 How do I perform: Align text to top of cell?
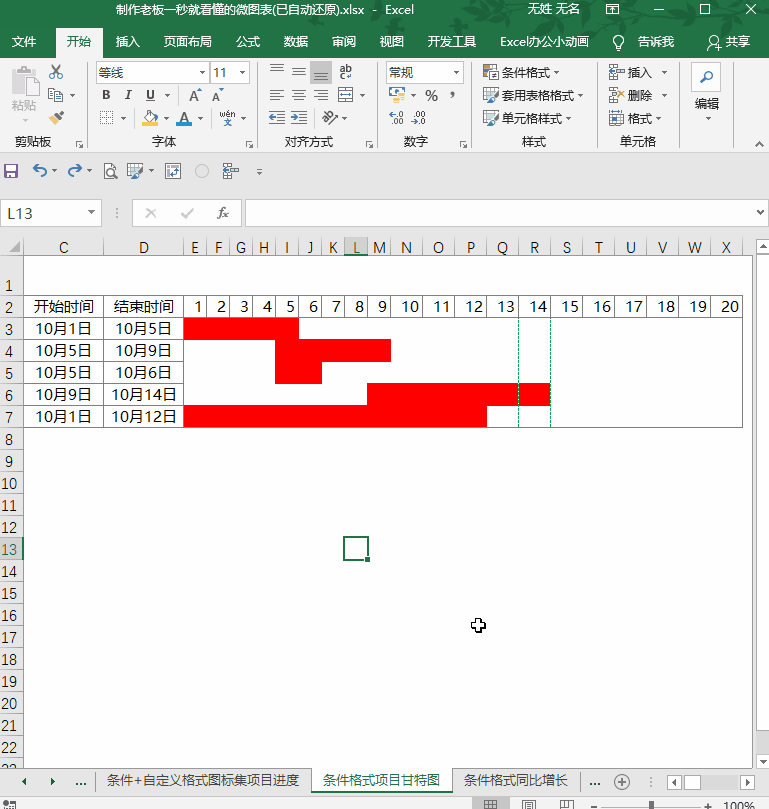point(277,72)
